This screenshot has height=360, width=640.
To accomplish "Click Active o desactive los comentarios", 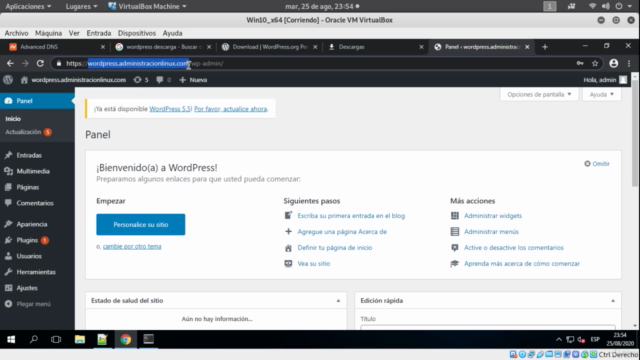I will coord(513,247).
